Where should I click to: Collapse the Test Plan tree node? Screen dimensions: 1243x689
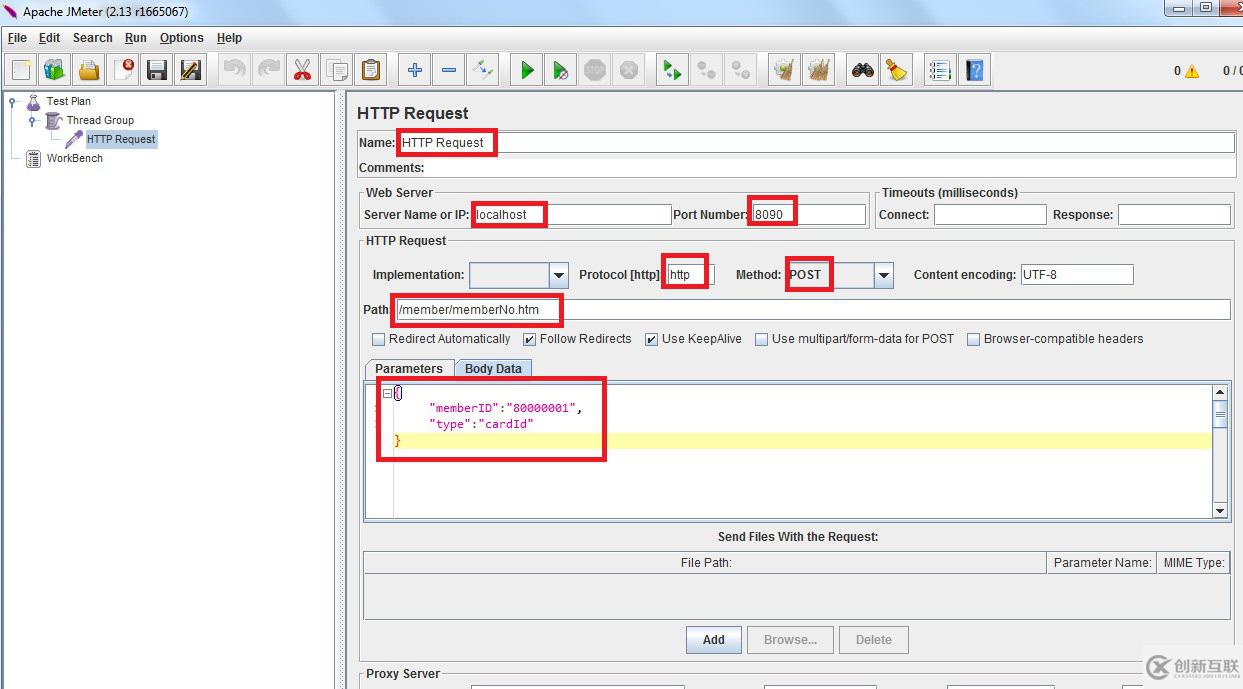point(14,101)
